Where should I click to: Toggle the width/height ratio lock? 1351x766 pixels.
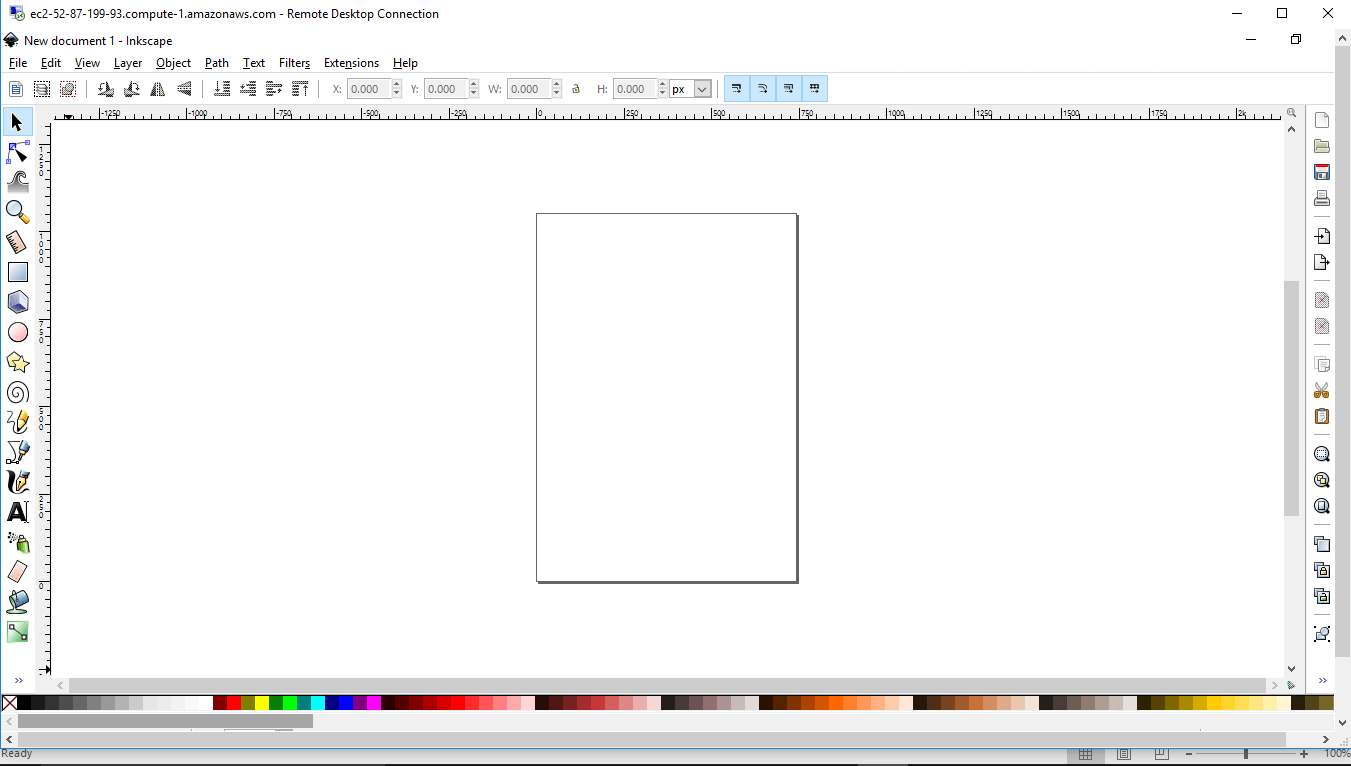coord(576,89)
